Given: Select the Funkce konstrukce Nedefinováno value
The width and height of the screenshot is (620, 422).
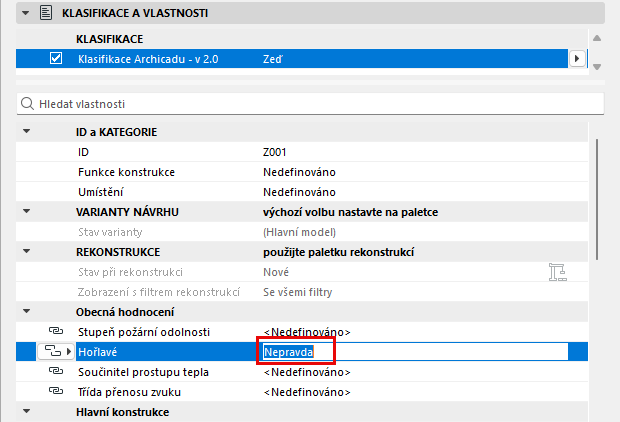Looking at the screenshot, I should point(299,172).
